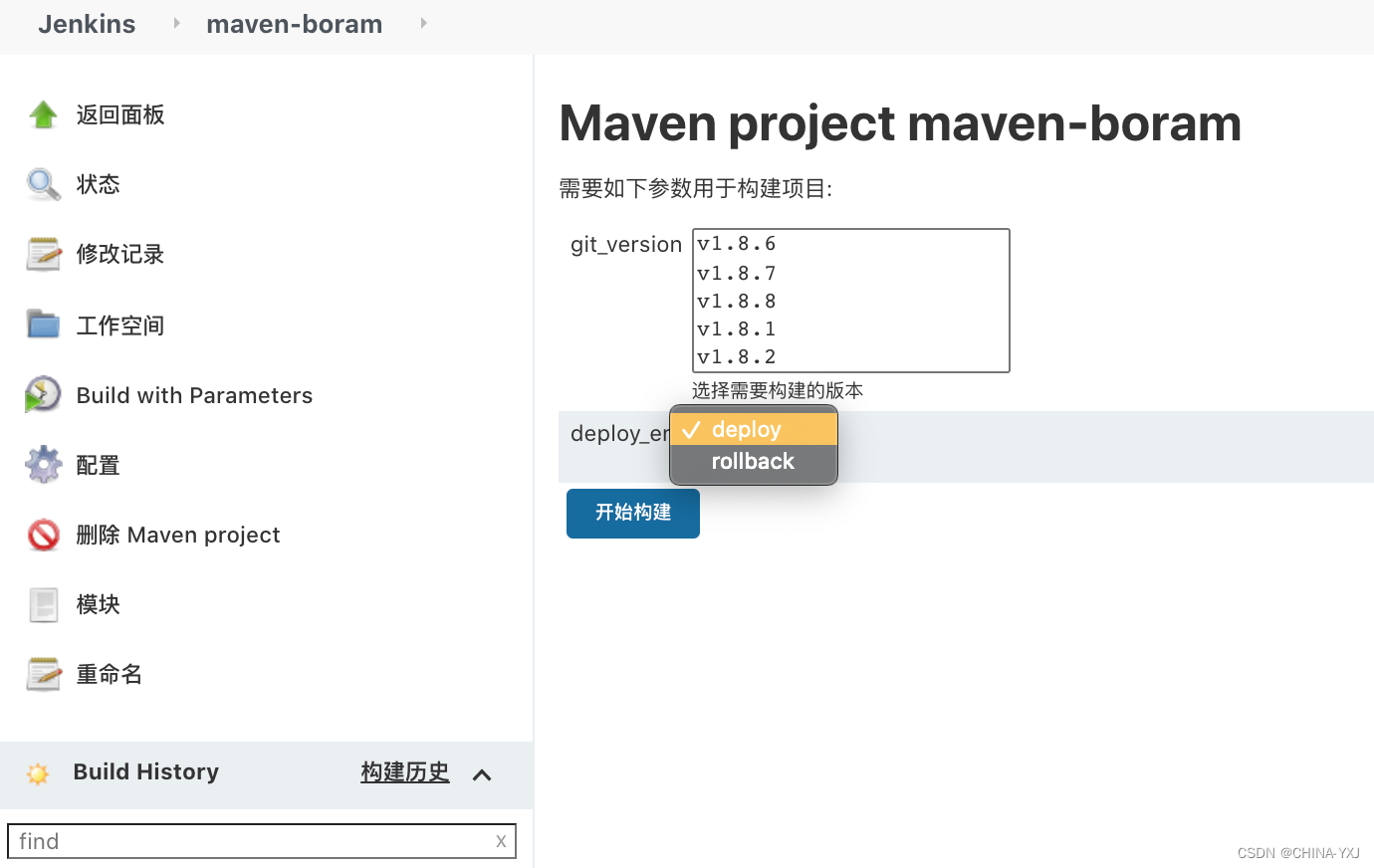1374x868 pixels.
Task: Open the 重命名 link
Action: [x=110, y=674]
